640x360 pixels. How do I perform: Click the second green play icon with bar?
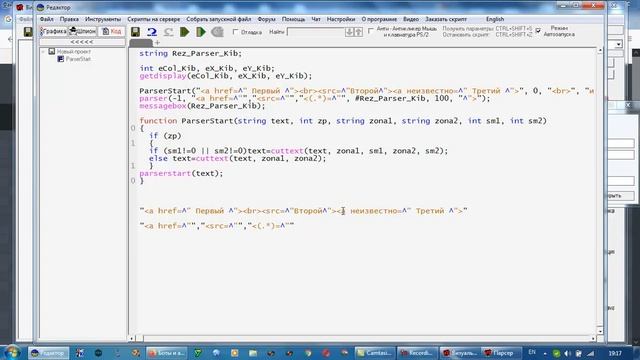coord(200,32)
